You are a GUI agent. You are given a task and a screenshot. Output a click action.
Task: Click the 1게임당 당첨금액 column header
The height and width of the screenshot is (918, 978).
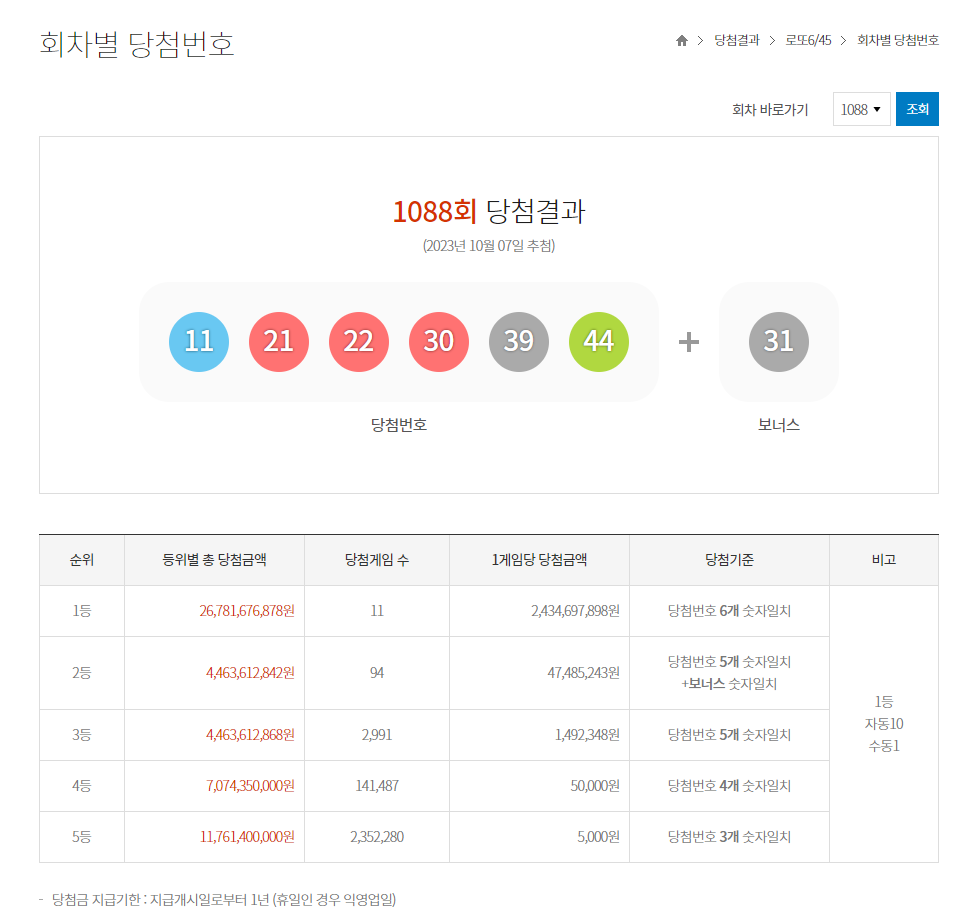pyautogui.click(x=540, y=560)
